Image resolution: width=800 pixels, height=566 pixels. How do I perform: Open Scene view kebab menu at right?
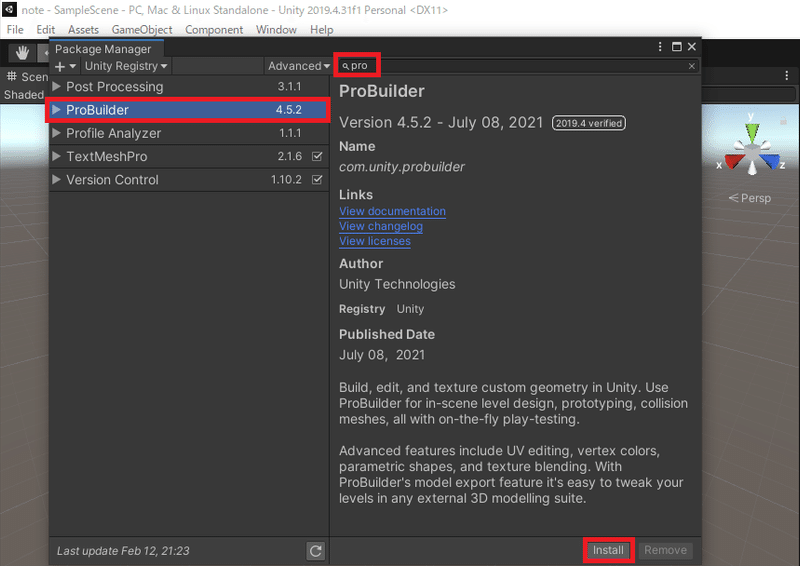pos(787,76)
